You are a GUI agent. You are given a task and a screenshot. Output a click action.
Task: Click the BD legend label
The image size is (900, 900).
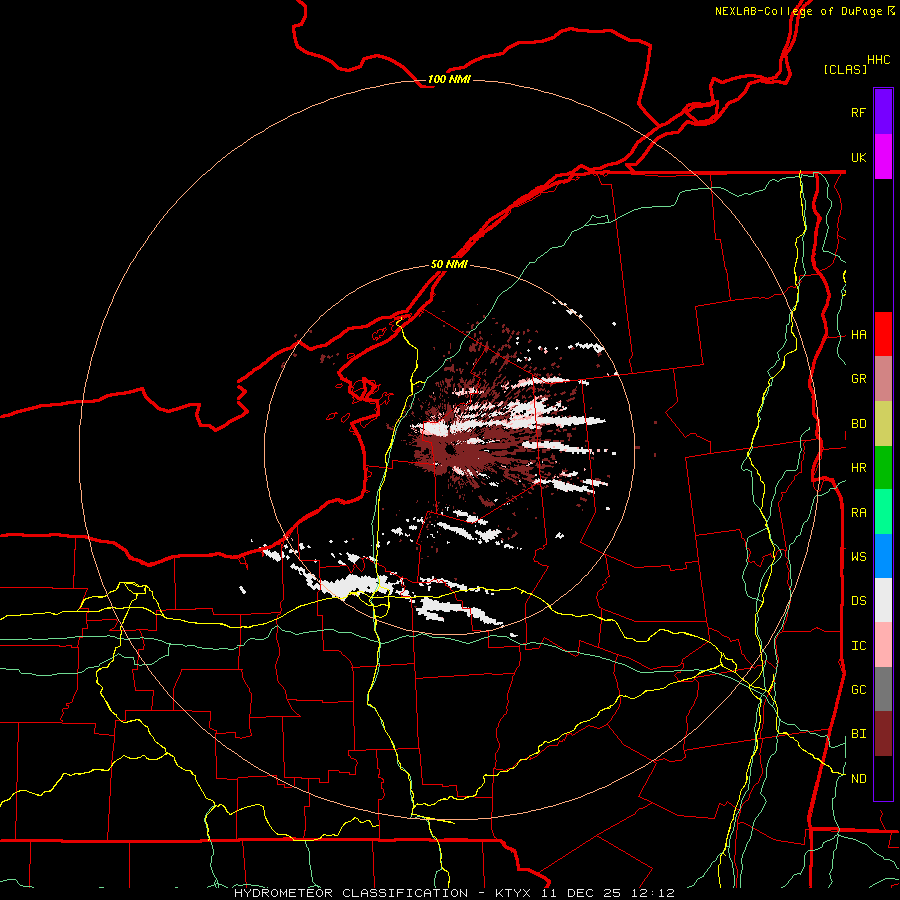(858, 424)
